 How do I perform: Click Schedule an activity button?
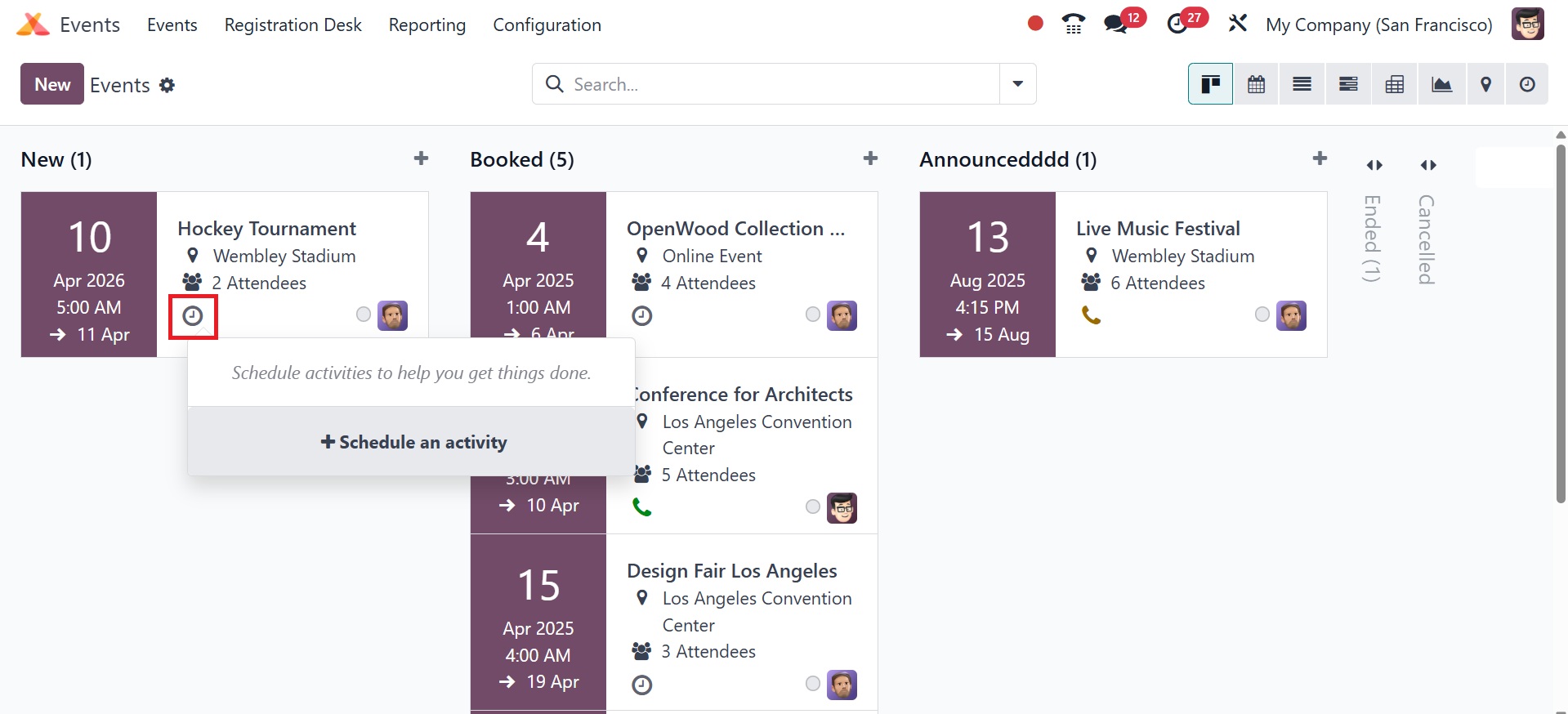(413, 442)
